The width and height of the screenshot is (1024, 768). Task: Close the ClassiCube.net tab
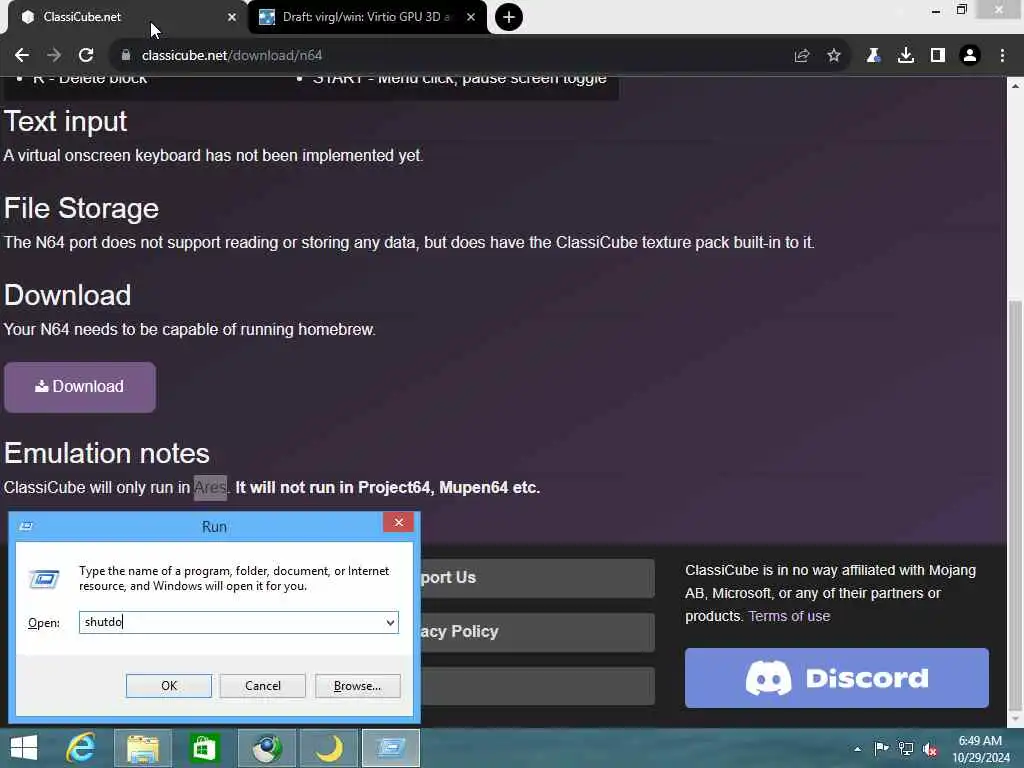232,17
